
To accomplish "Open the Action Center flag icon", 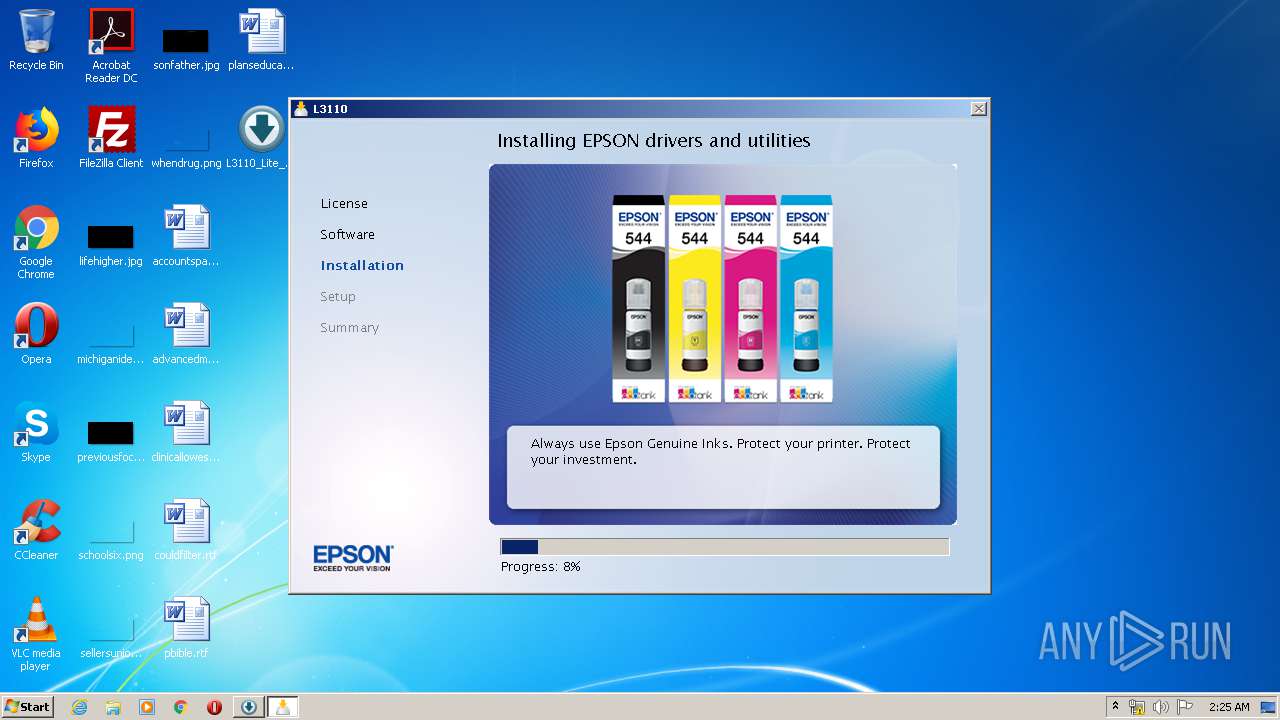I will click(x=1184, y=707).
